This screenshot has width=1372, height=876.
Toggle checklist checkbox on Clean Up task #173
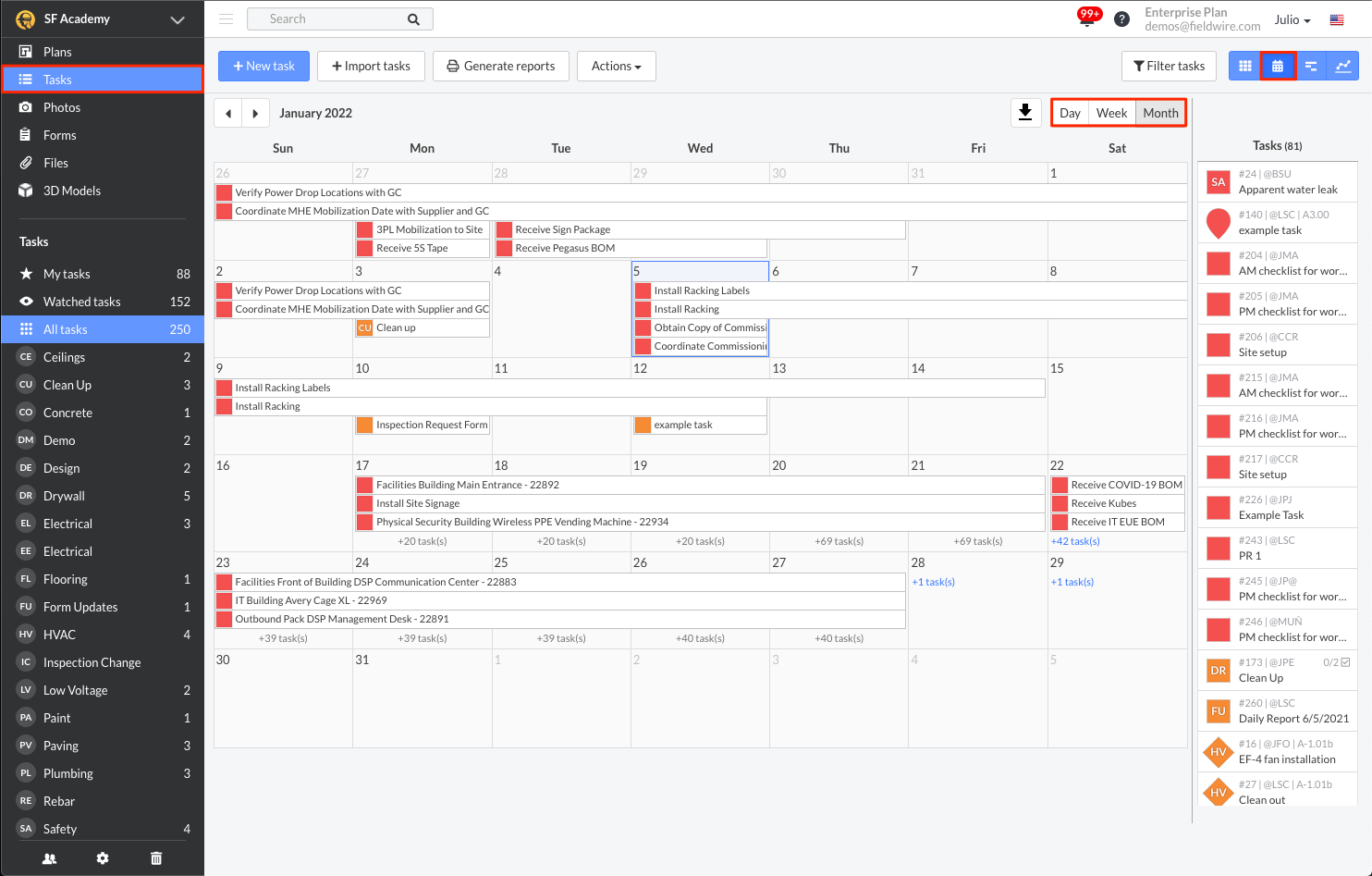(x=1345, y=662)
